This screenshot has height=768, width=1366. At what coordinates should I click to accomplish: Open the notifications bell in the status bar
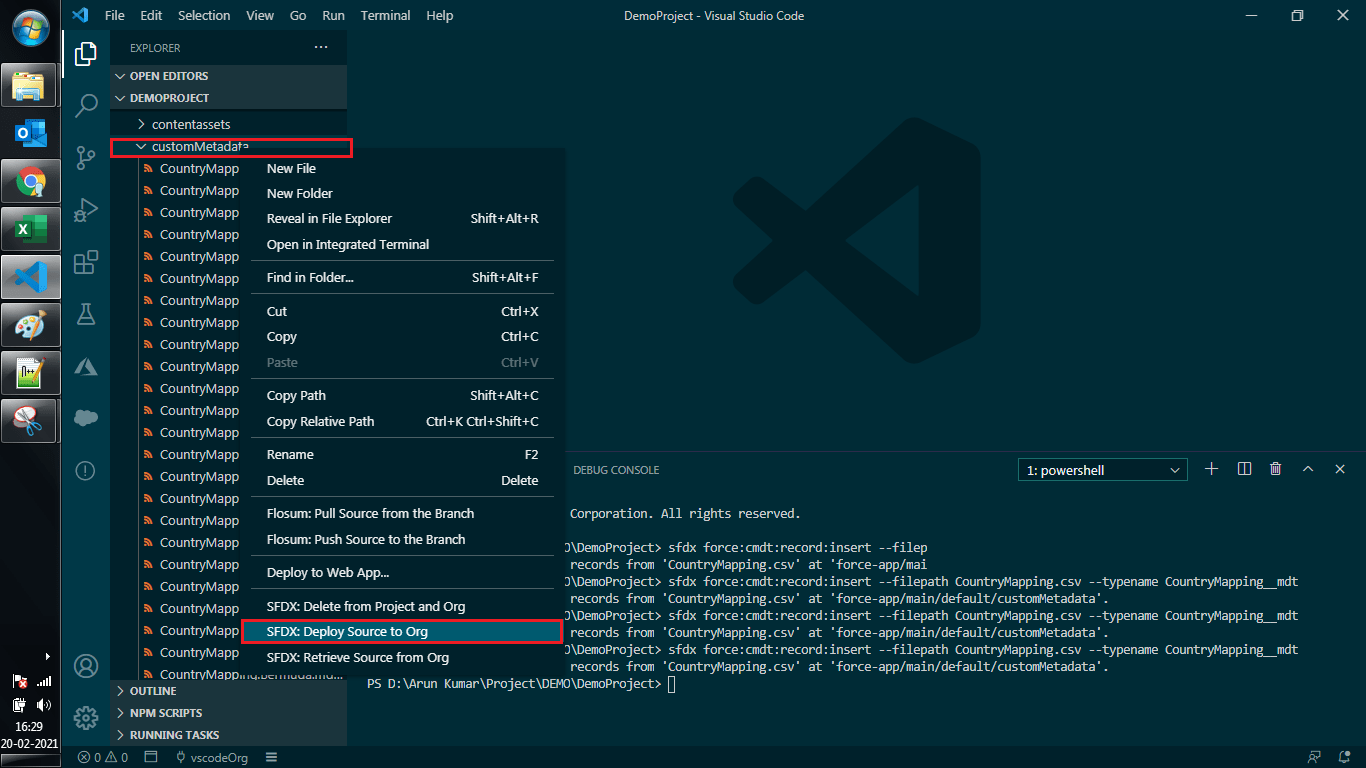(1345, 757)
